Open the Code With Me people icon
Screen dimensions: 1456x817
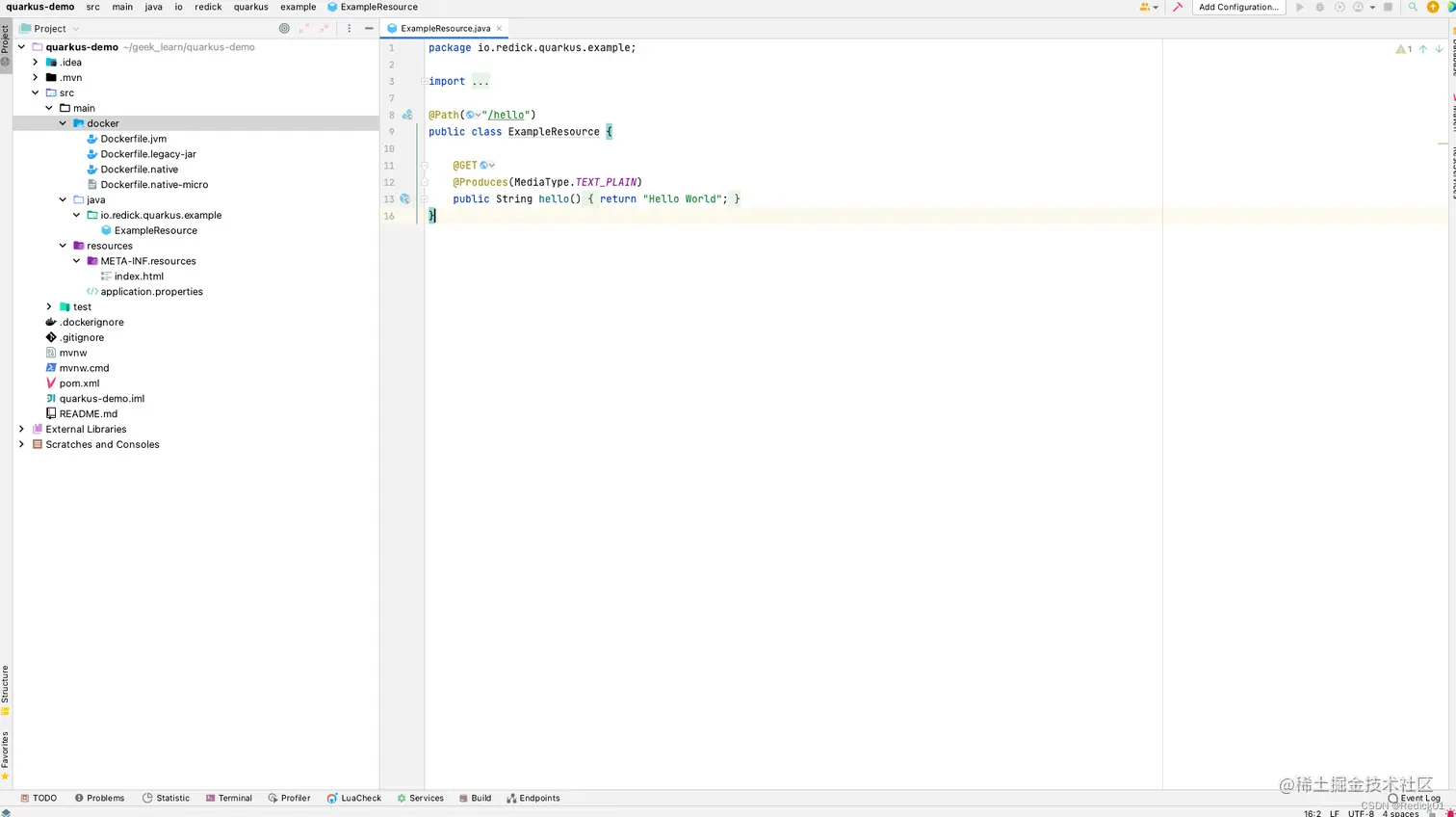[x=1145, y=7]
